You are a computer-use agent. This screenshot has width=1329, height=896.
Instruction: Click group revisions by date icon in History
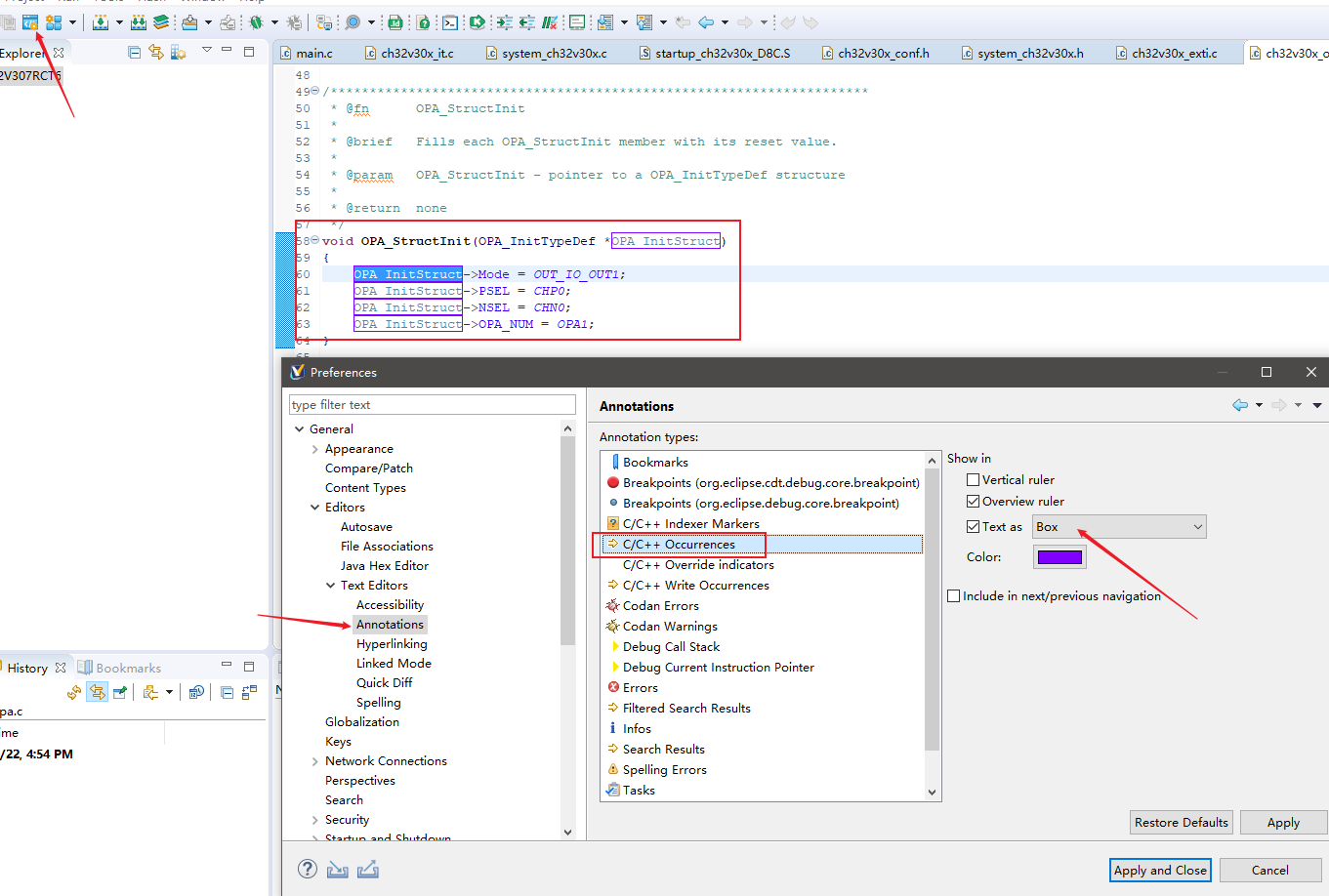[196, 692]
